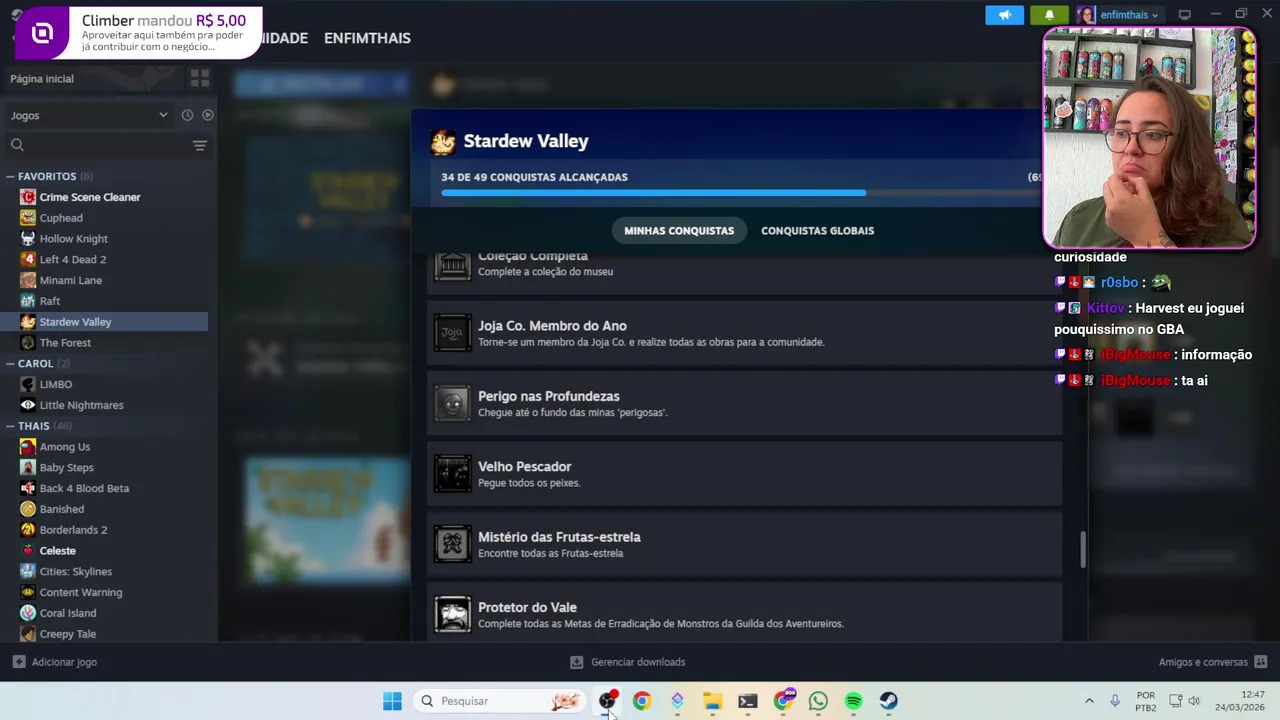Open Google Chrome from taskbar
The image size is (1280, 720).
(x=642, y=701)
